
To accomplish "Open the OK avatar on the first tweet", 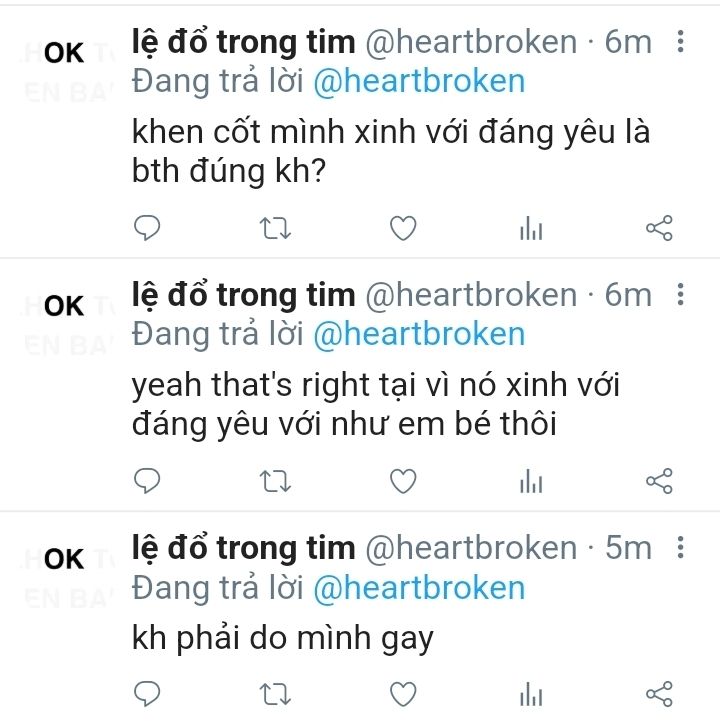I will pyautogui.click(x=64, y=53).
